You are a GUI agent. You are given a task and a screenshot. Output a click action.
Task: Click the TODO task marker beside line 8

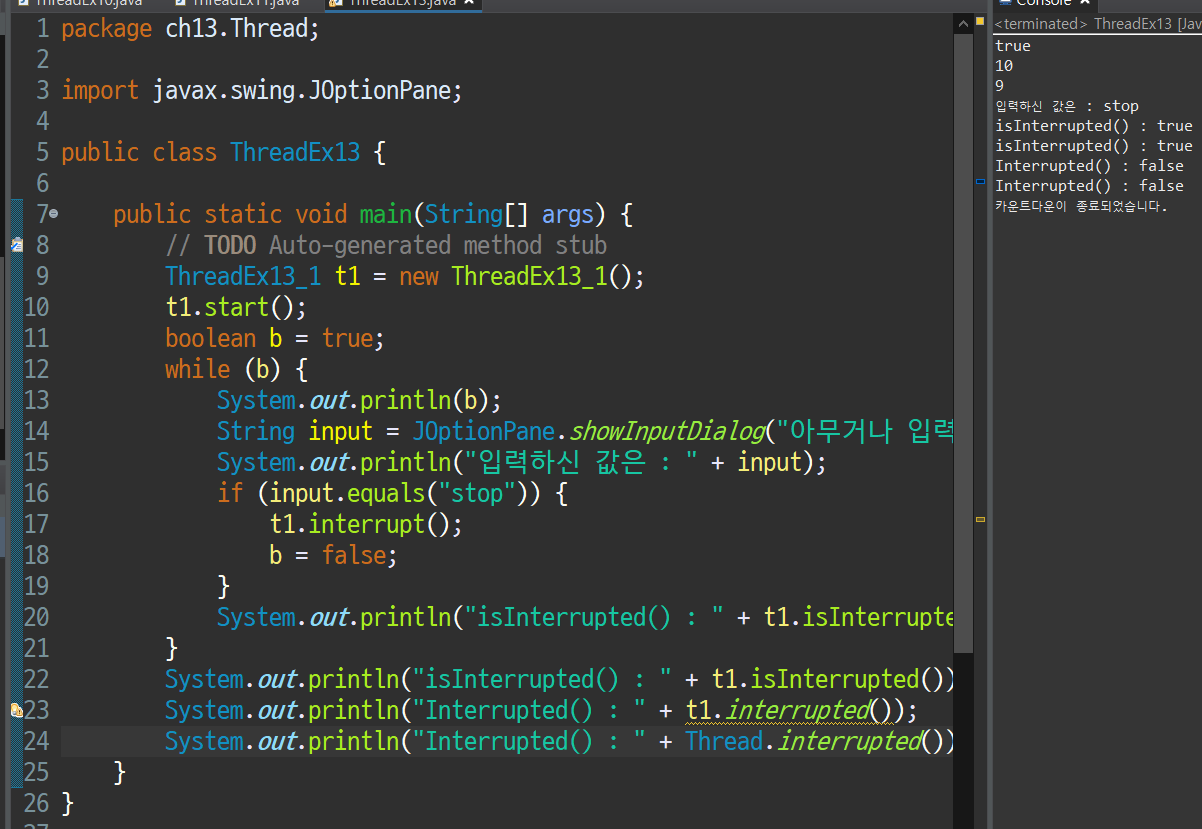pyautogui.click(x=16, y=245)
